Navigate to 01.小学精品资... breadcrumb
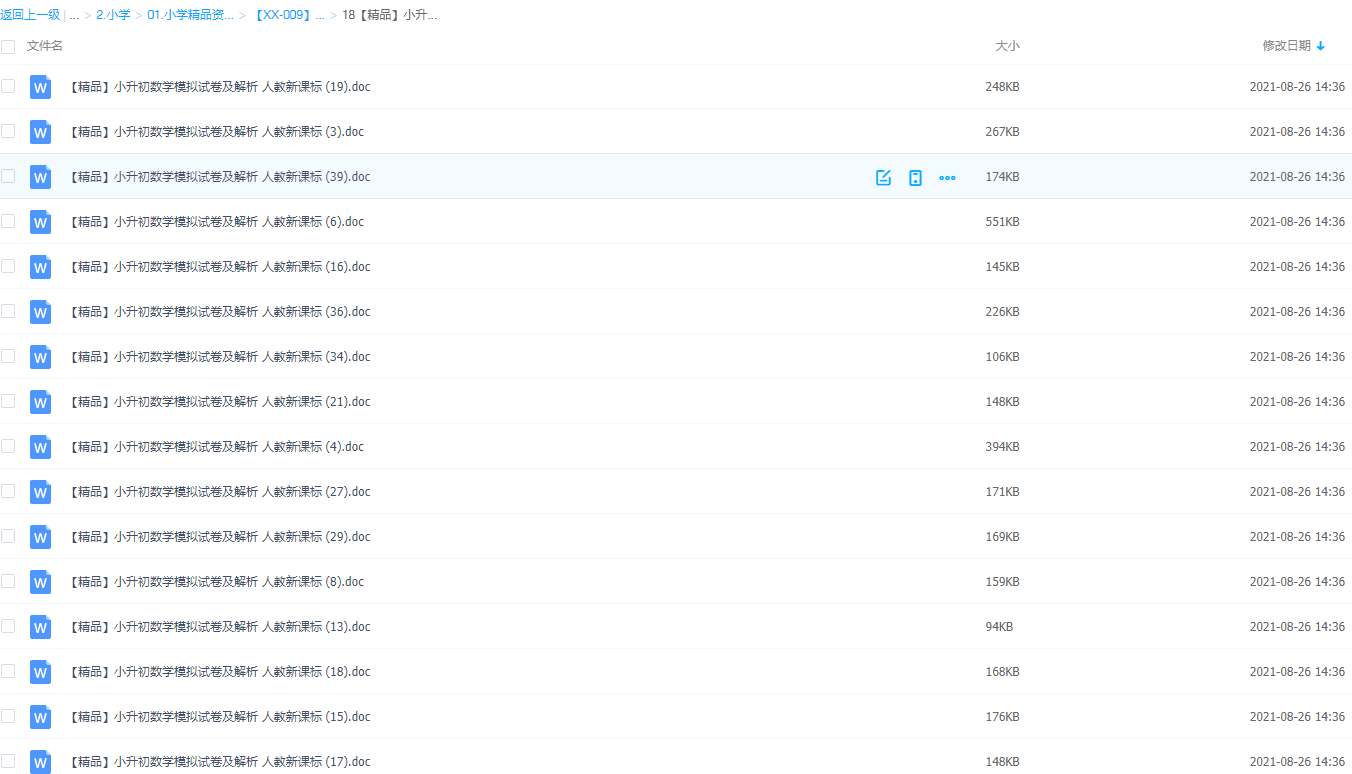This screenshot has width=1352, height=774. (x=190, y=15)
